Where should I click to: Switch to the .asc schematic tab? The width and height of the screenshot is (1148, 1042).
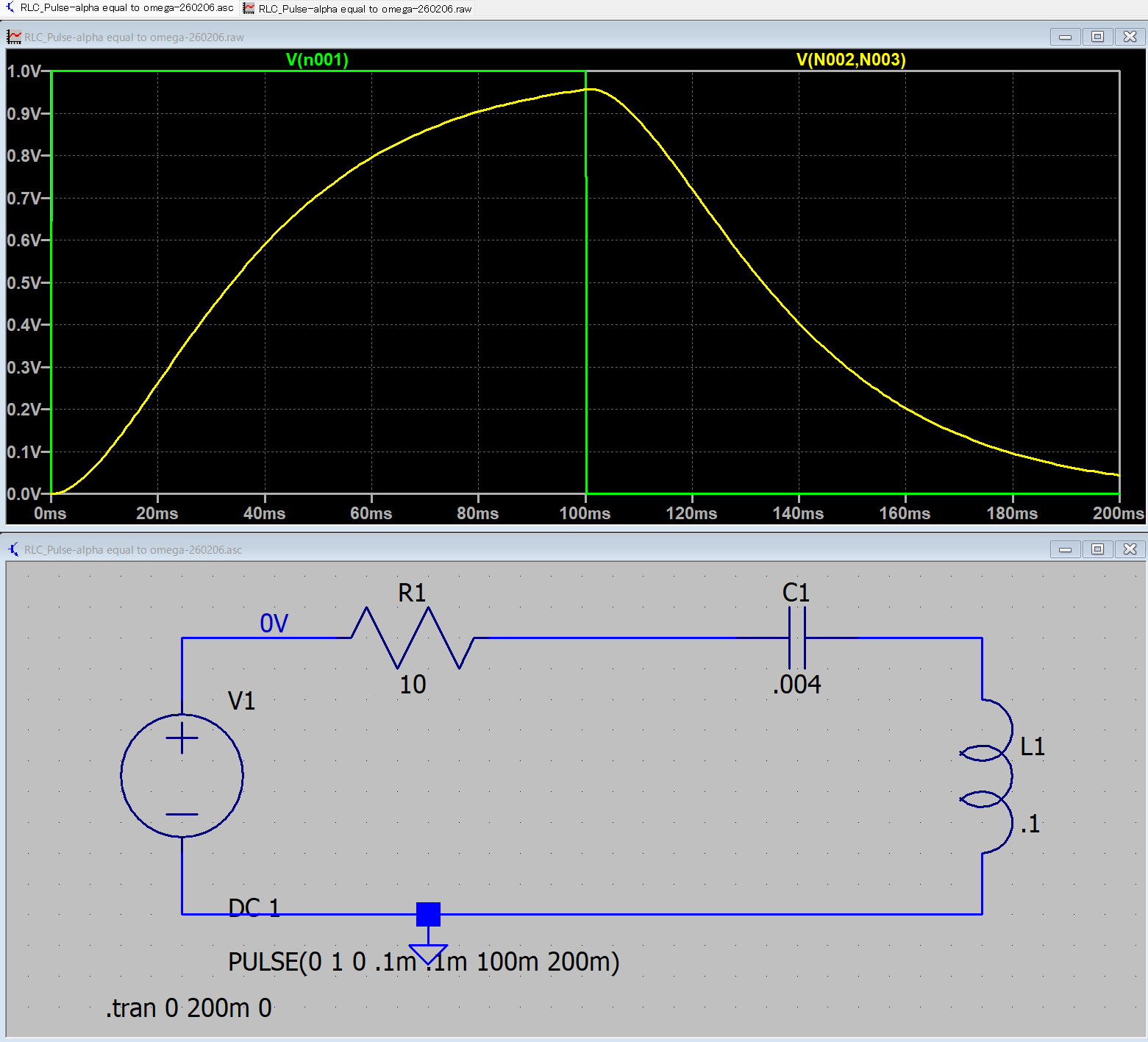pyautogui.click(x=120, y=8)
